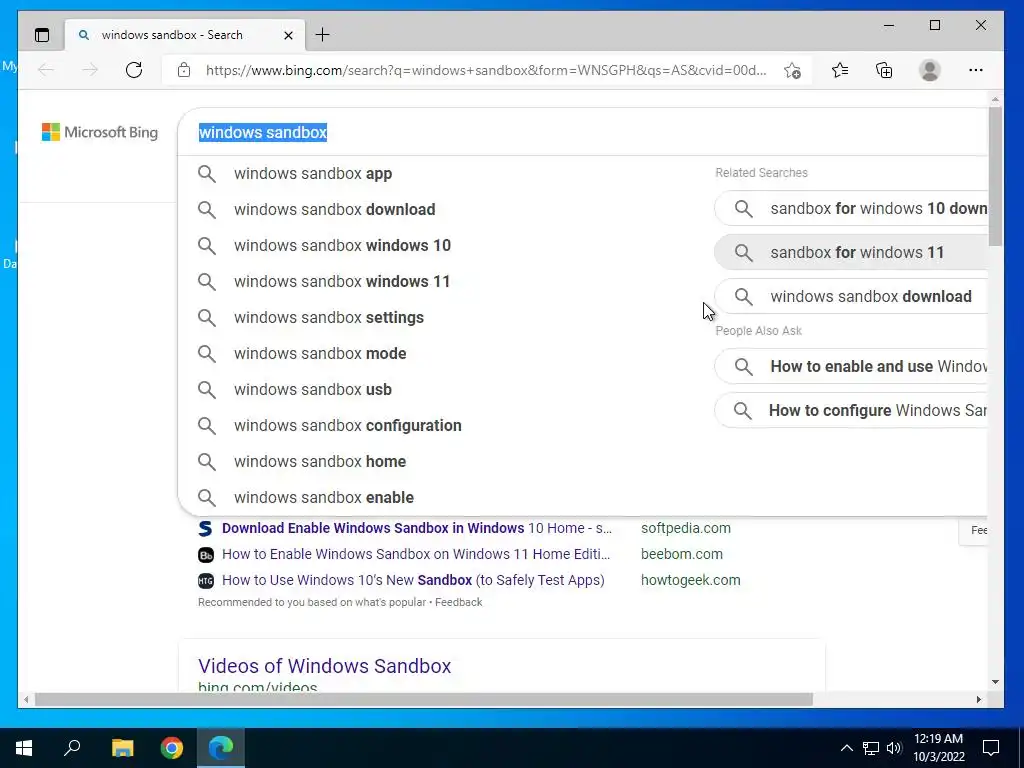Close the windows sandbox search tab
The image size is (1024, 768).
pos(288,35)
